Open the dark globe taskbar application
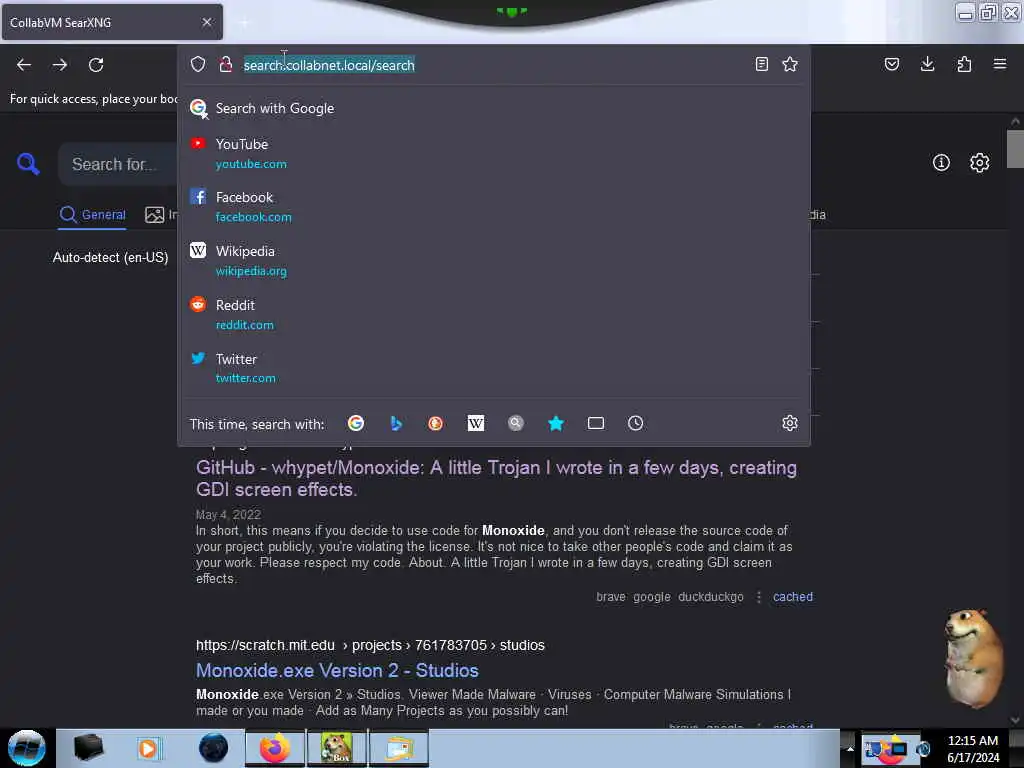The width and height of the screenshot is (1024, 768). [x=213, y=748]
